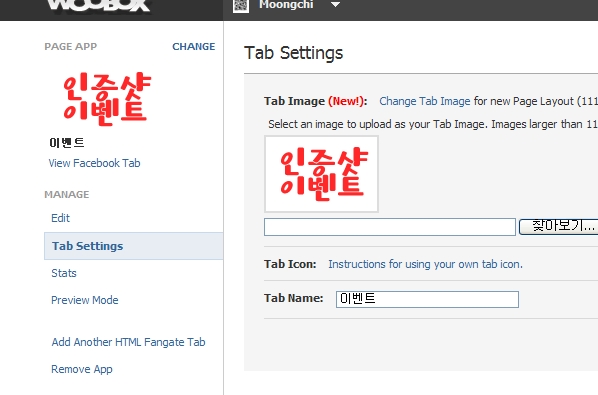
Task: Click the Change Tab Image link
Action: (x=424, y=101)
